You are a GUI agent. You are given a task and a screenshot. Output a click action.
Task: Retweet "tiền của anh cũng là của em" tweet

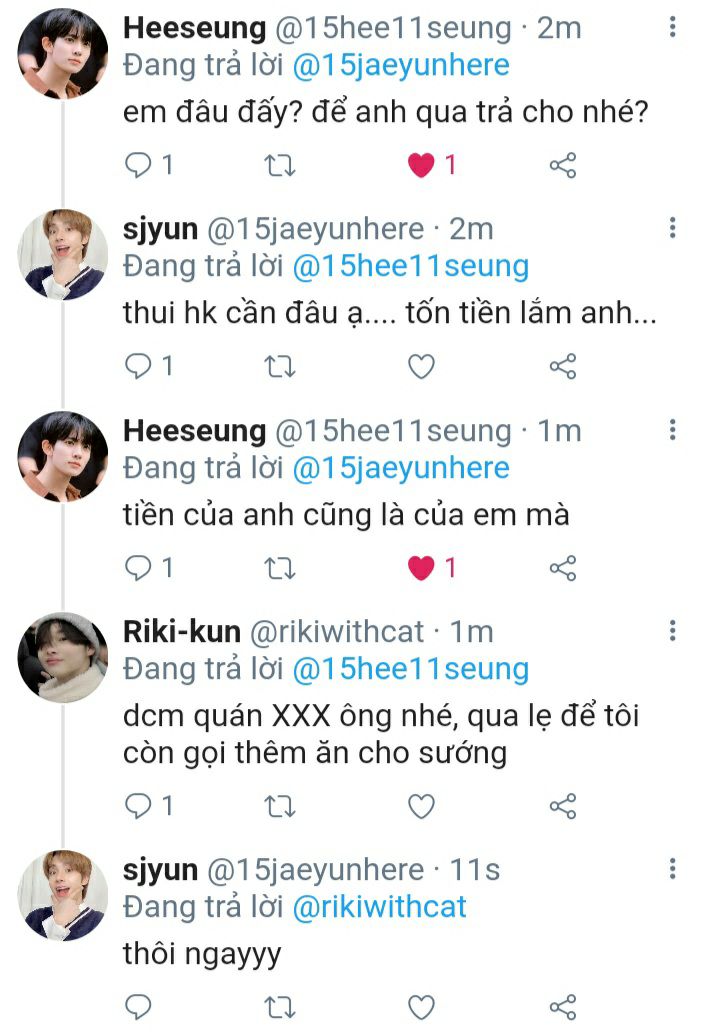tap(280, 568)
